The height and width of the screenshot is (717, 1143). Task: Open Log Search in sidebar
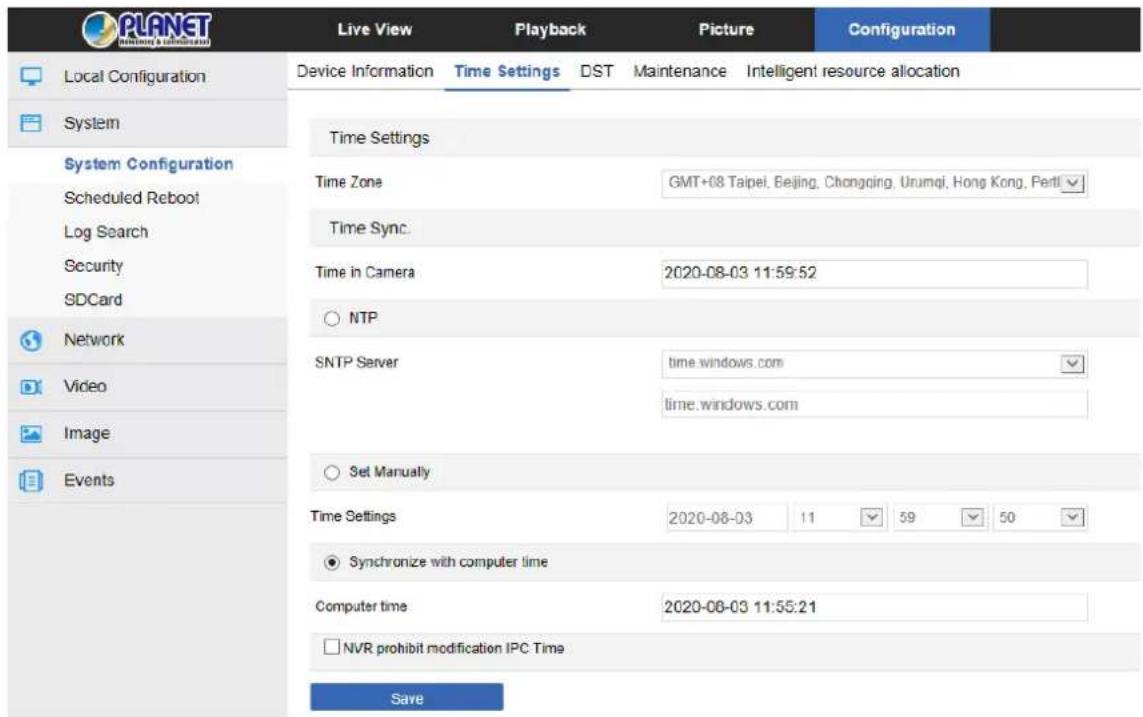(x=106, y=232)
